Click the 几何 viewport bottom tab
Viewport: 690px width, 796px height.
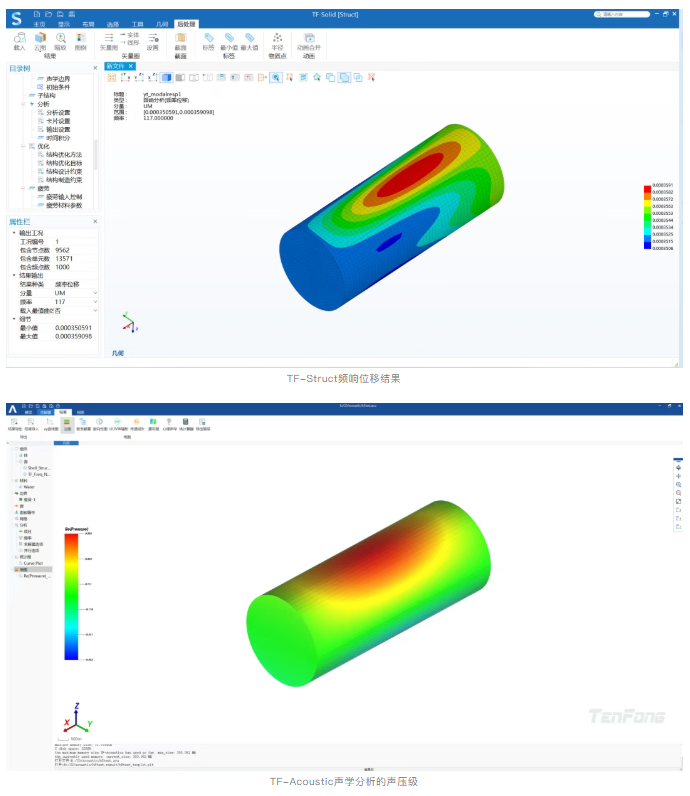tap(117, 353)
